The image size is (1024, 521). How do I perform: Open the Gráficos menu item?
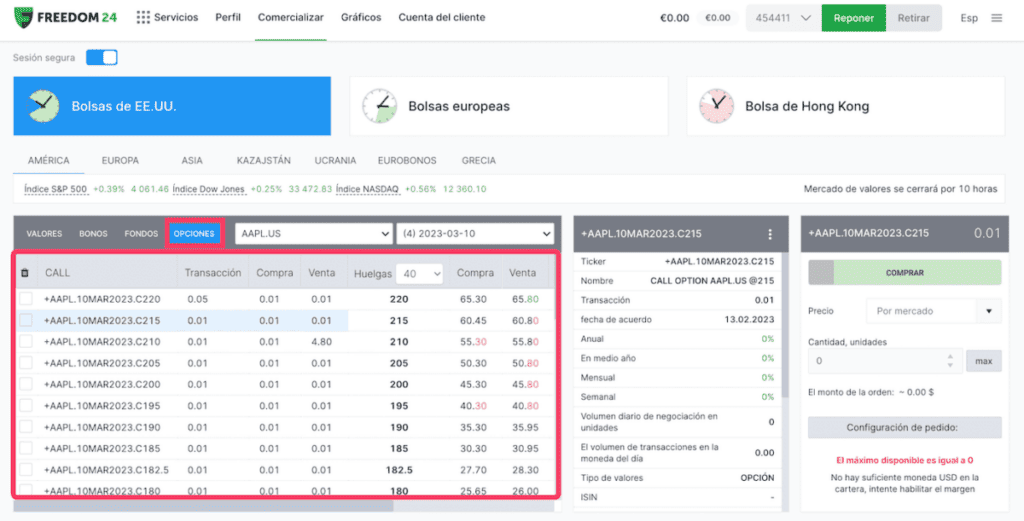pyautogui.click(x=361, y=18)
